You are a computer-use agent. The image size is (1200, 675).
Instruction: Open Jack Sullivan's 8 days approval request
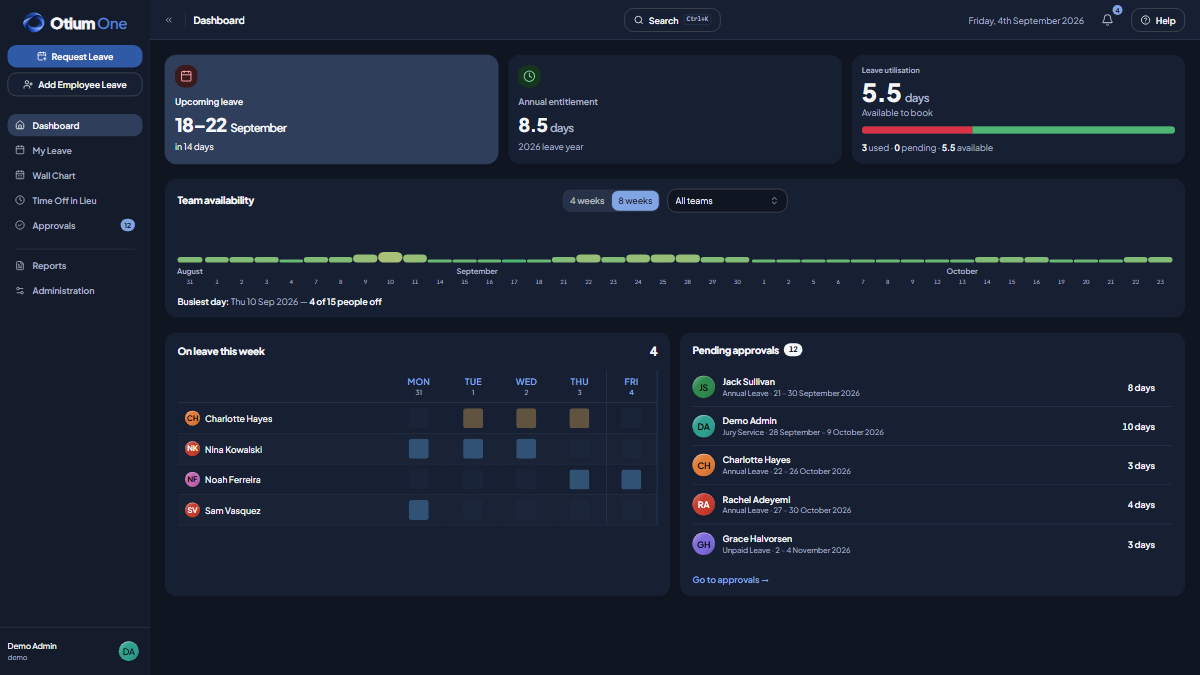click(x=932, y=387)
